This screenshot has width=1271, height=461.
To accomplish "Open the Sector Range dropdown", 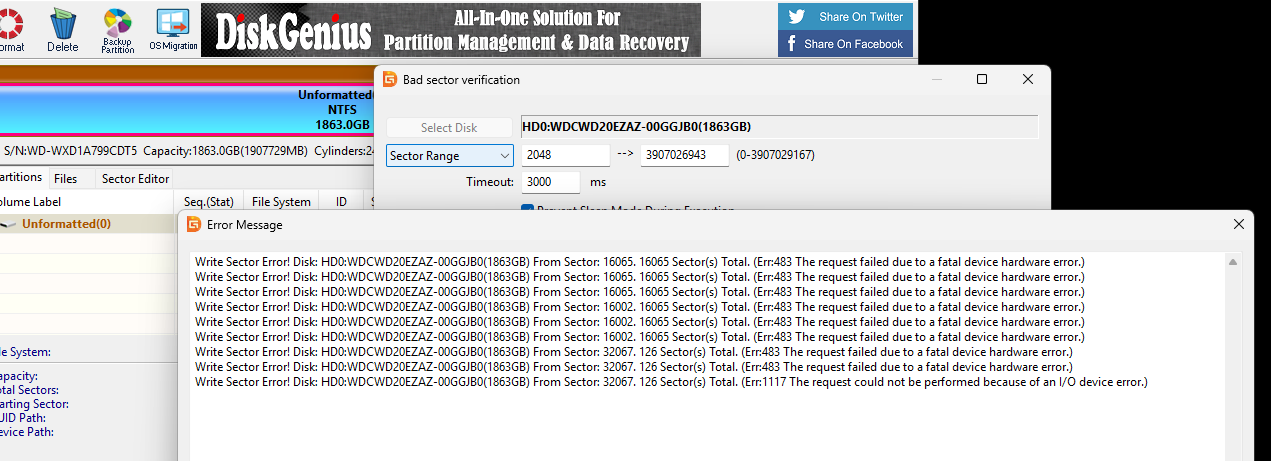I will [x=450, y=156].
